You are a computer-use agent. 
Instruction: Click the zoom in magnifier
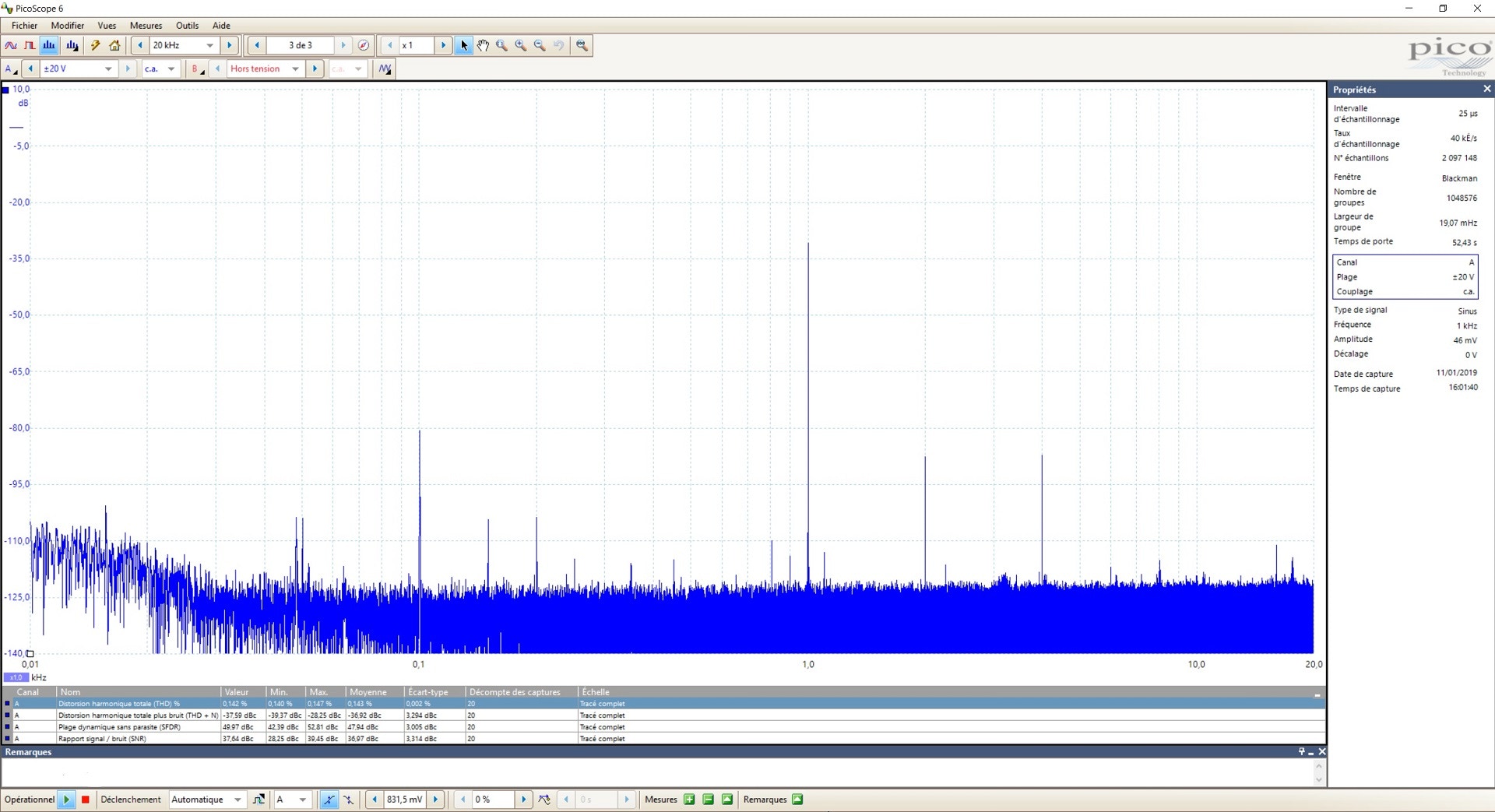[x=521, y=45]
